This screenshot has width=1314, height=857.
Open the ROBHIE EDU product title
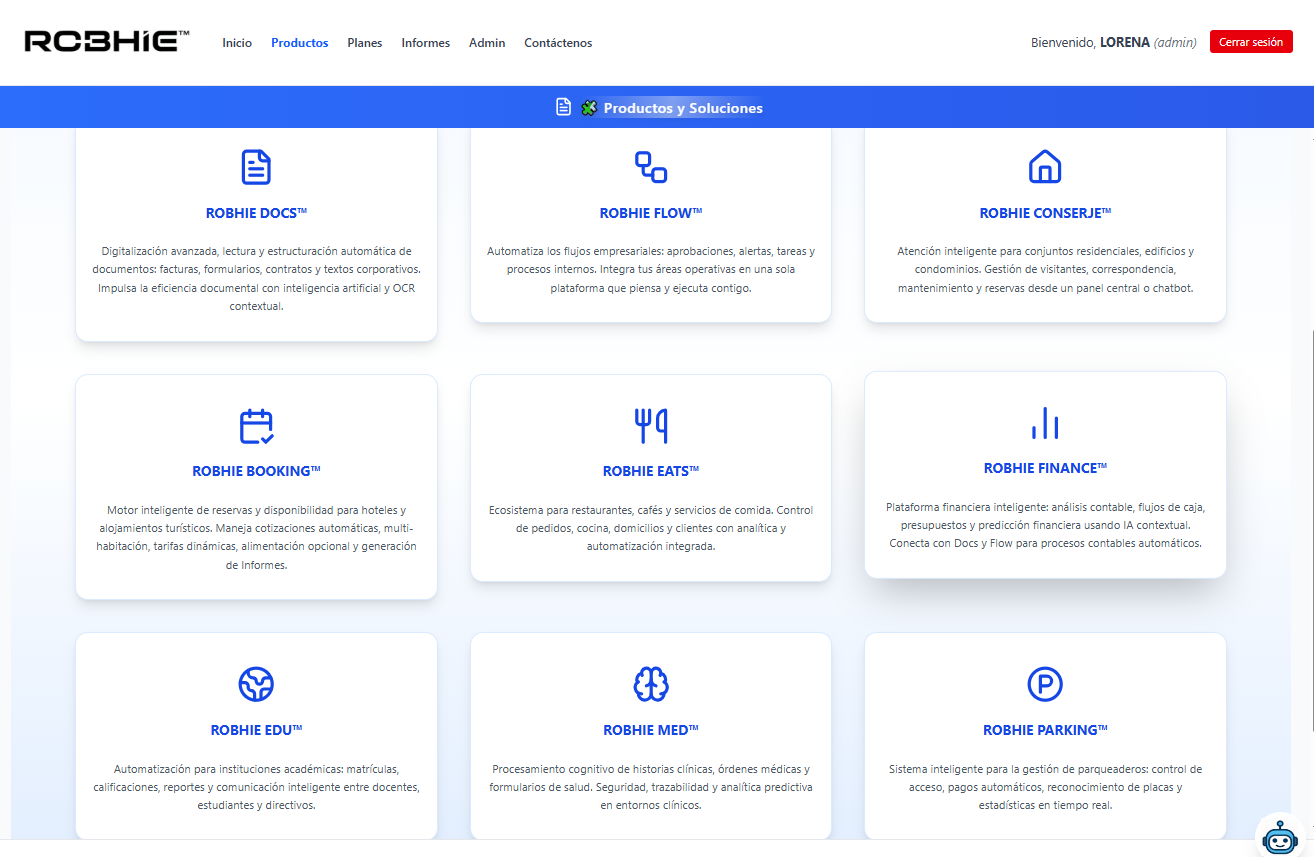coord(256,730)
